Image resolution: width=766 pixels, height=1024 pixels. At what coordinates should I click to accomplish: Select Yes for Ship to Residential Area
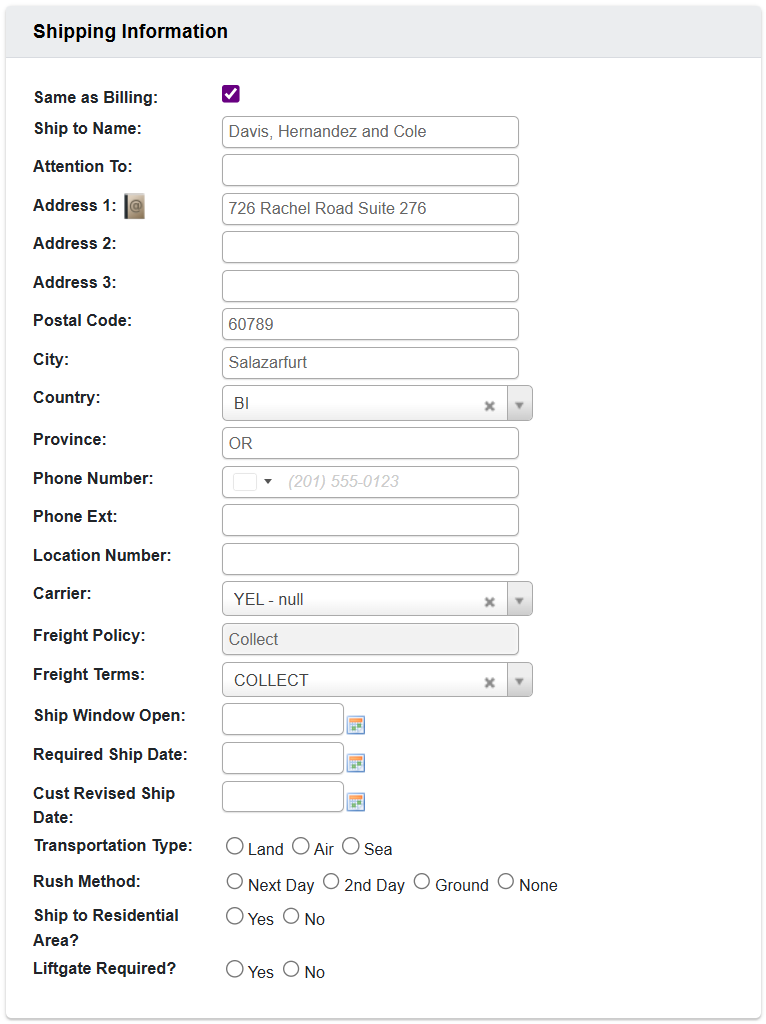point(234,915)
